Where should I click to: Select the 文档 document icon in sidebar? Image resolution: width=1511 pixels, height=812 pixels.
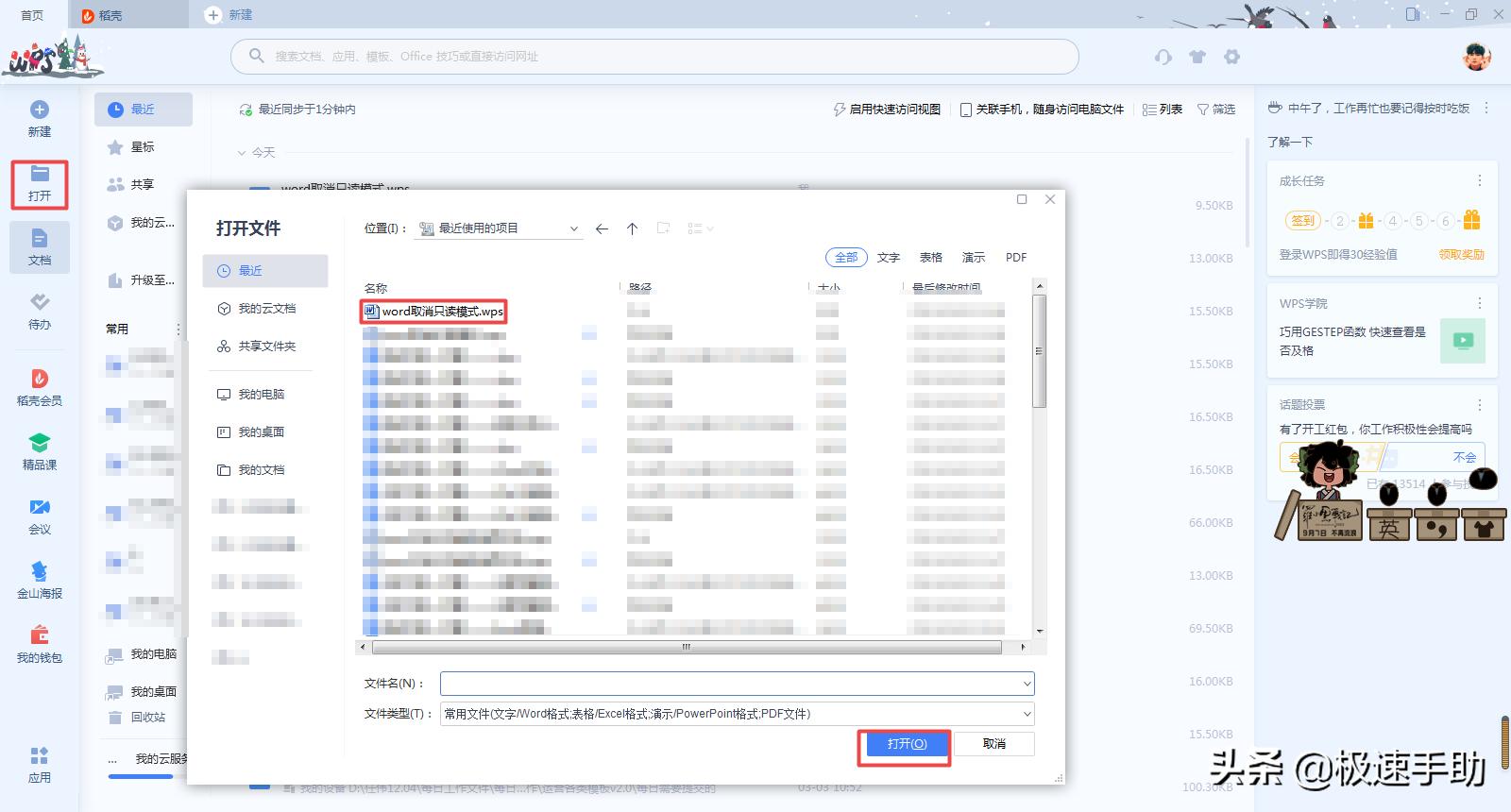40,238
